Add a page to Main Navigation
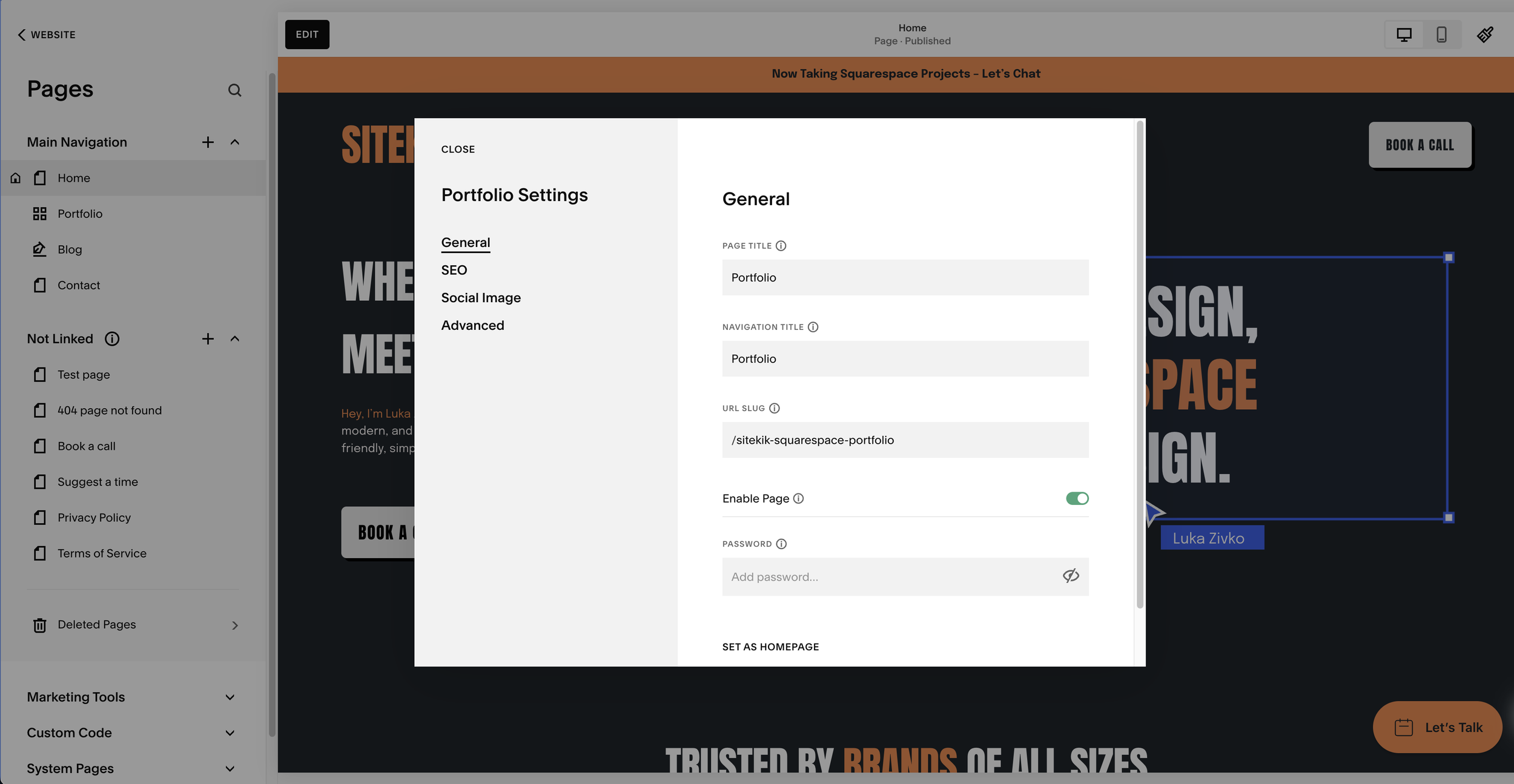This screenshot has height=784, width=1514. pyautogui.click(x=208, y=142)
